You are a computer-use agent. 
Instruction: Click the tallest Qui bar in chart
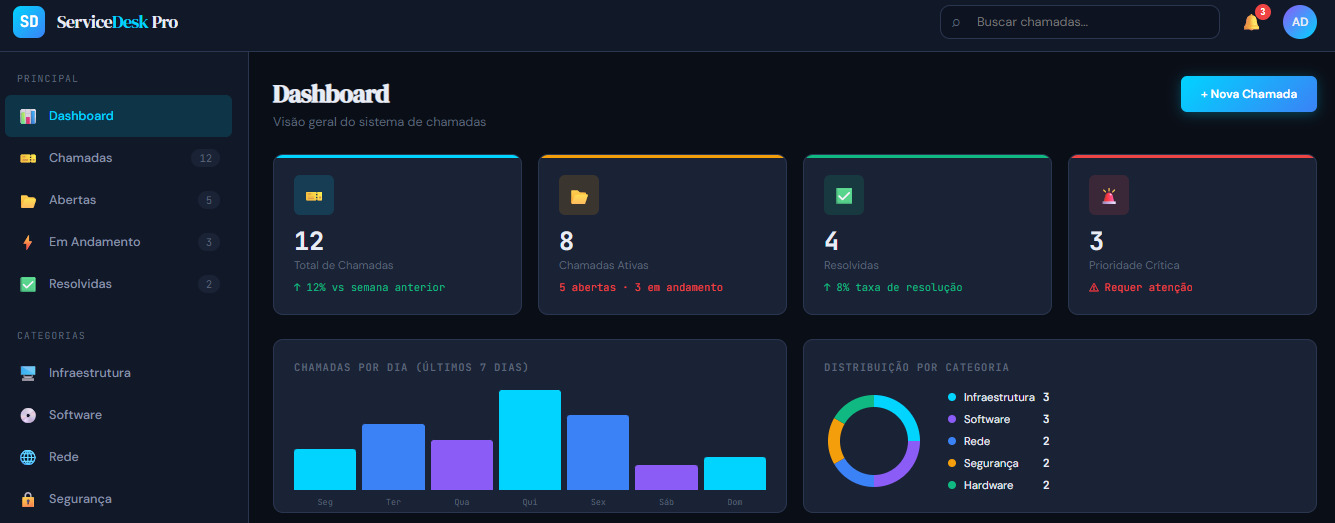[530, 440]
